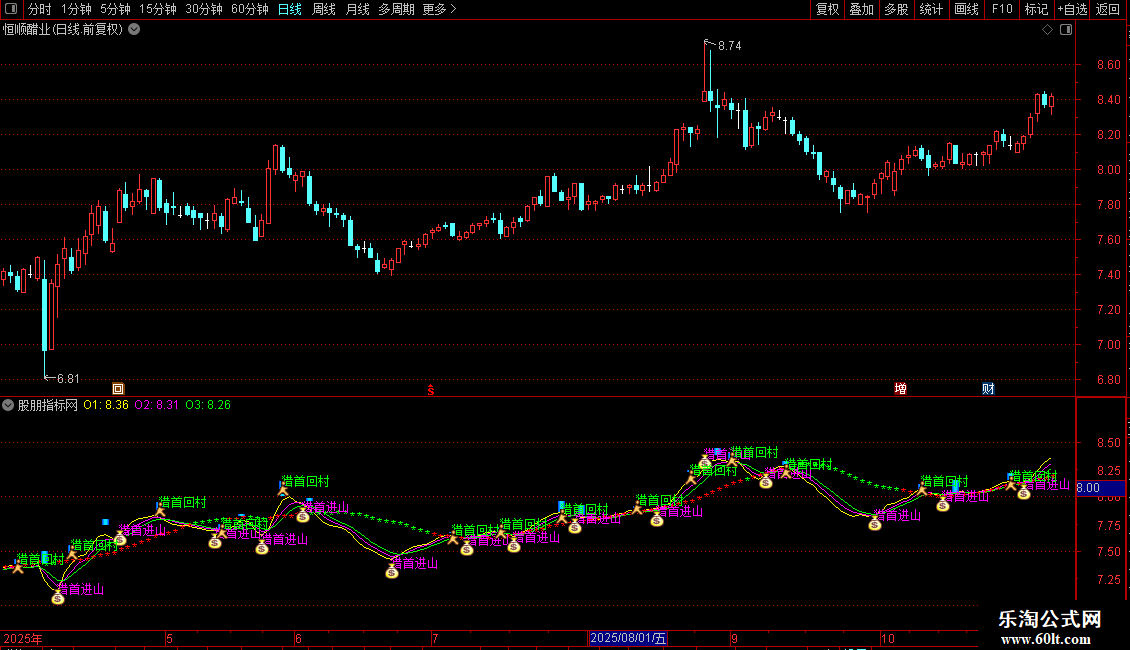Screen dimensions: 1130x650
Task: Select the 5分钟 period tab
Action: pos(115,9)
